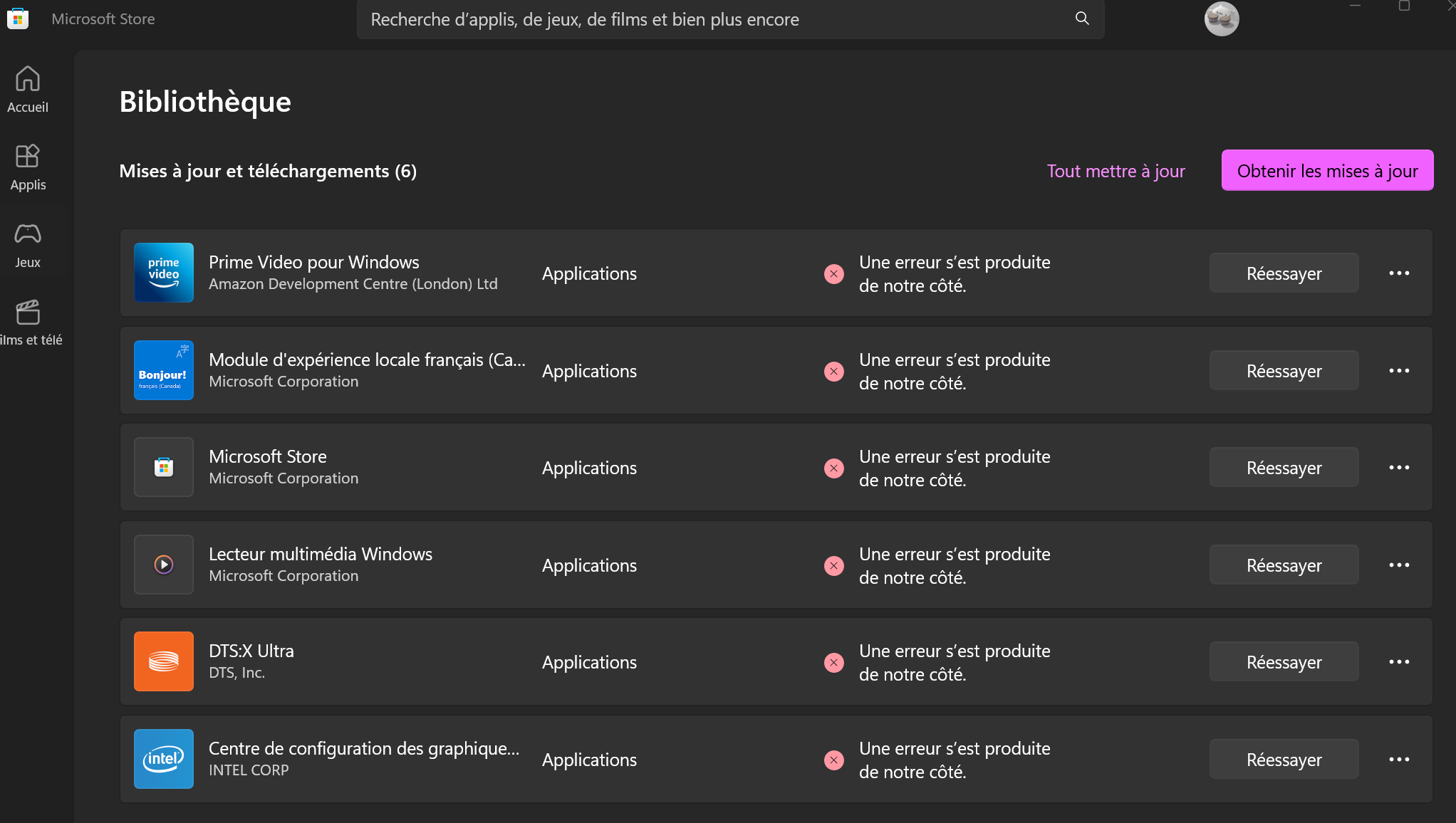Click Mises à jour et téléchargements heading

click(x=268, y=171)
